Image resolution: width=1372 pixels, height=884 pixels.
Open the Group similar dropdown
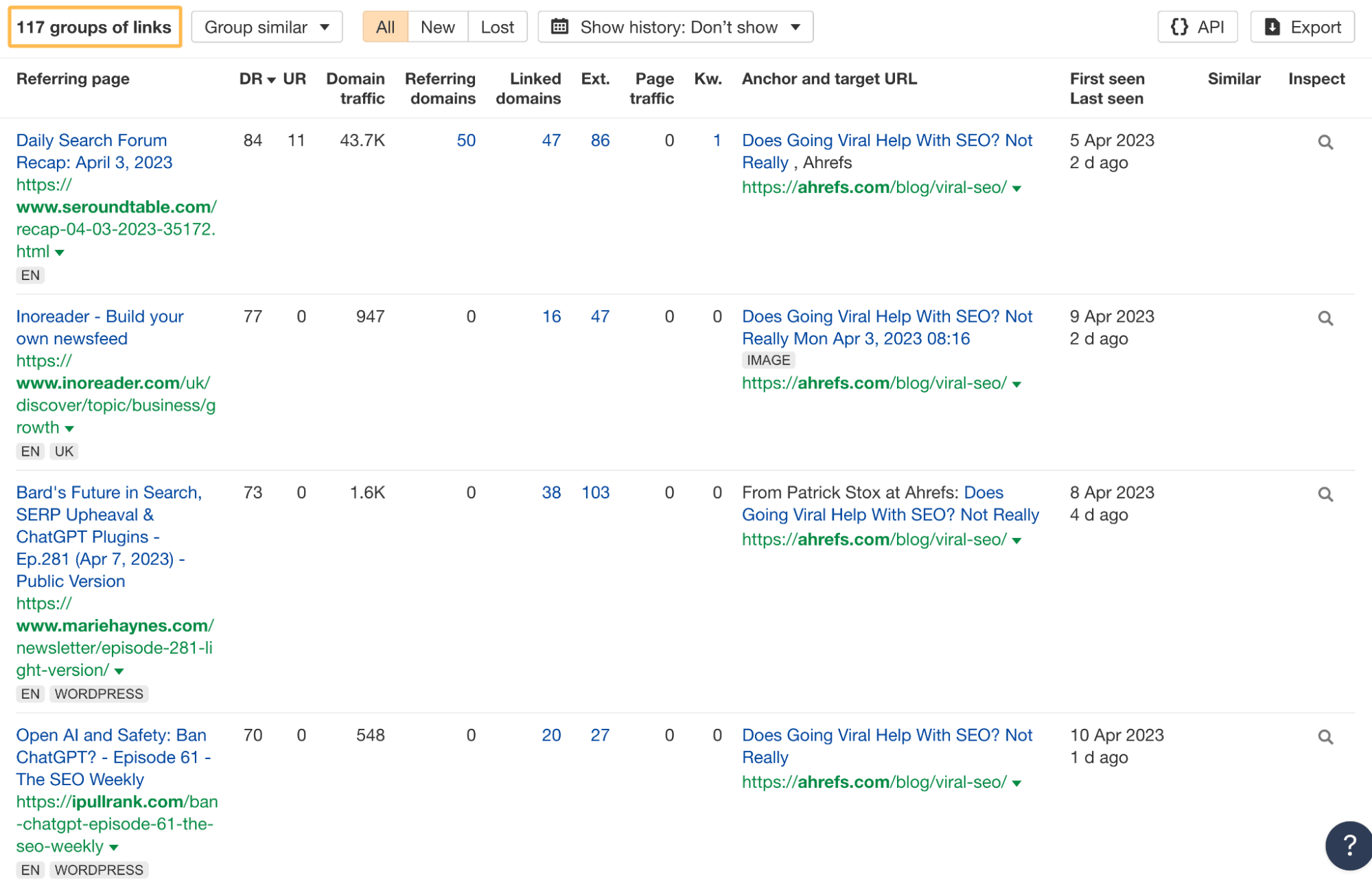pos(266,27)
